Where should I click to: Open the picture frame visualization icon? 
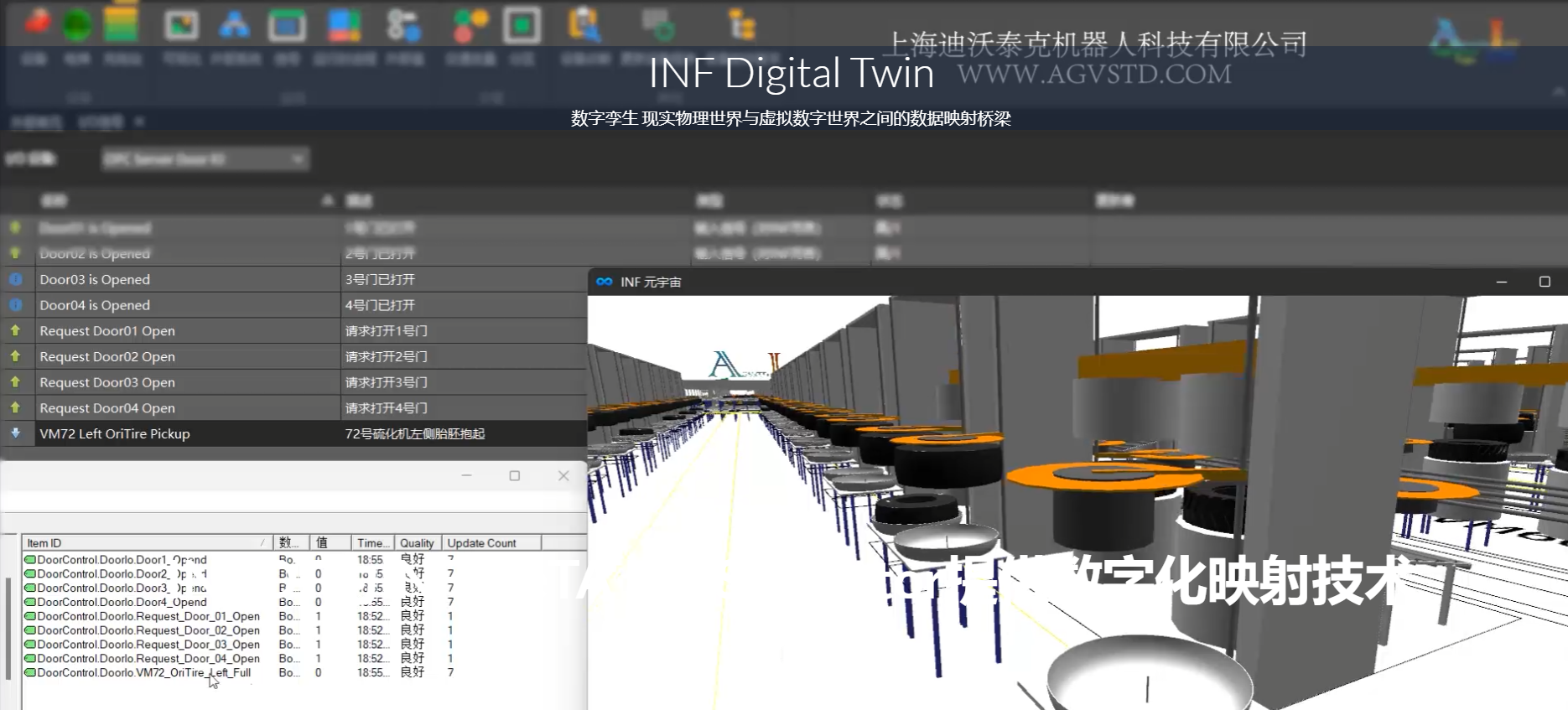click(x=181, y=25)
